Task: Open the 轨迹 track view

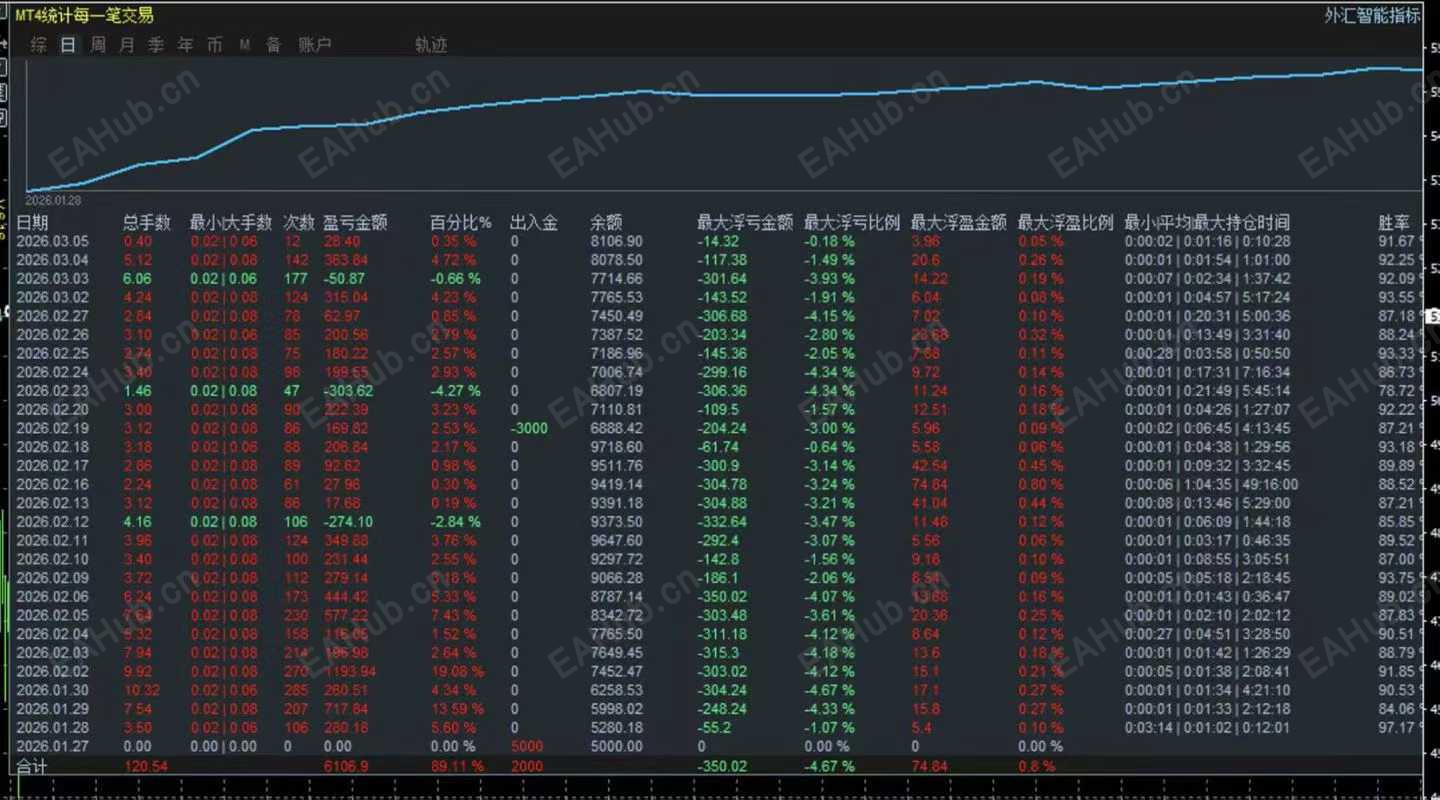Action: point(431,44)
